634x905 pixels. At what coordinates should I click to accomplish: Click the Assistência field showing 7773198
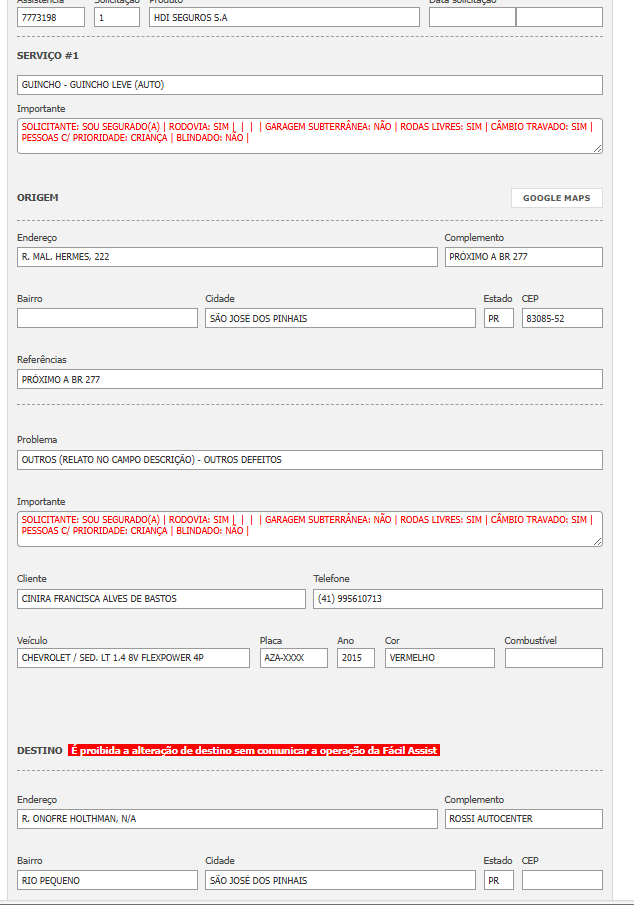pos(51,17)
